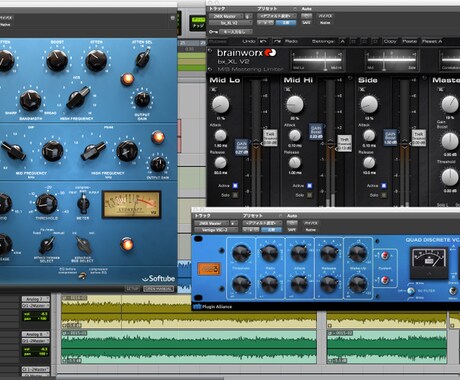Click the orange Vertigo logo badge

209,269
